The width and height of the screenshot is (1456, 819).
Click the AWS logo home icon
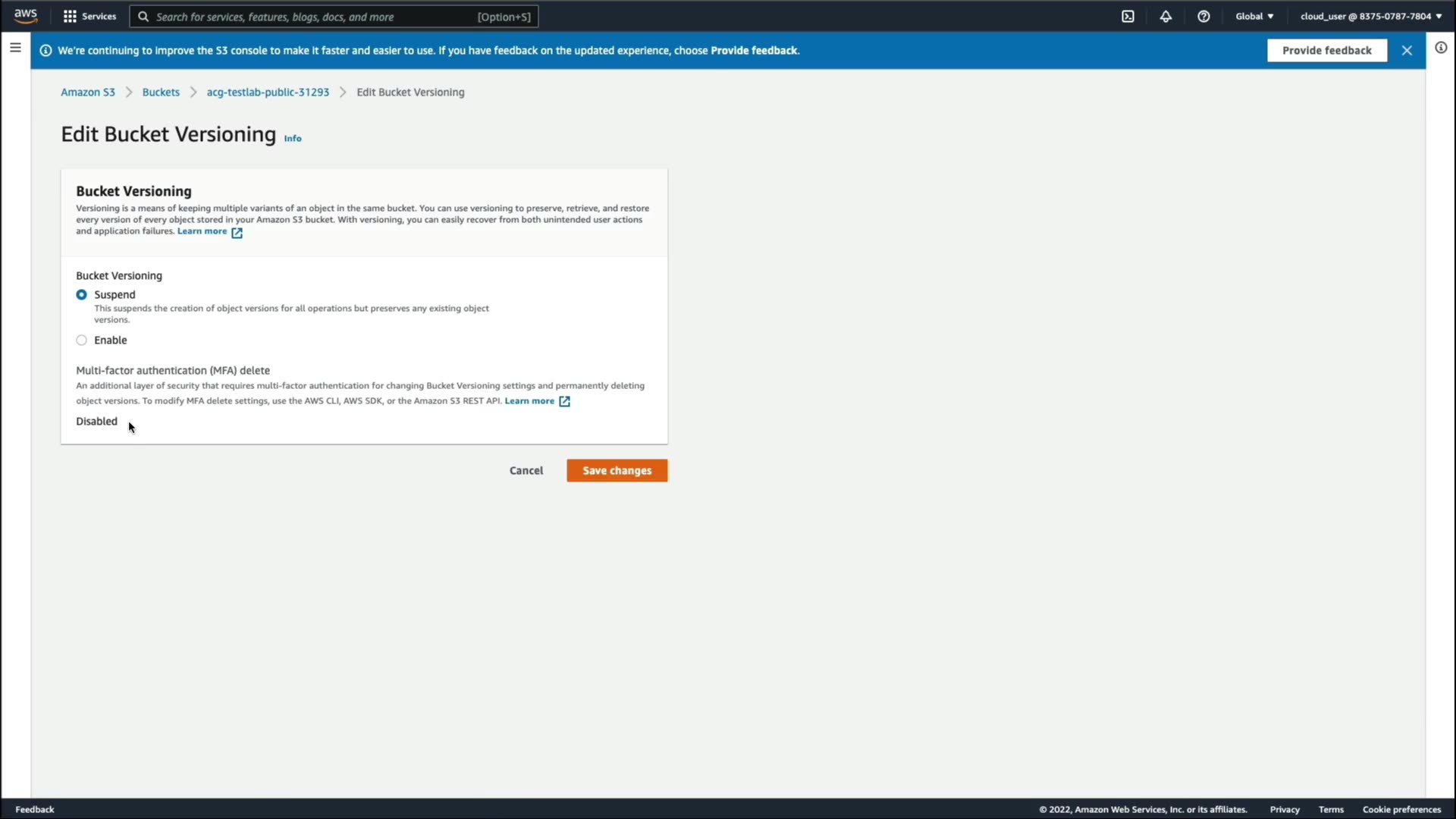[x=25, y=16]
